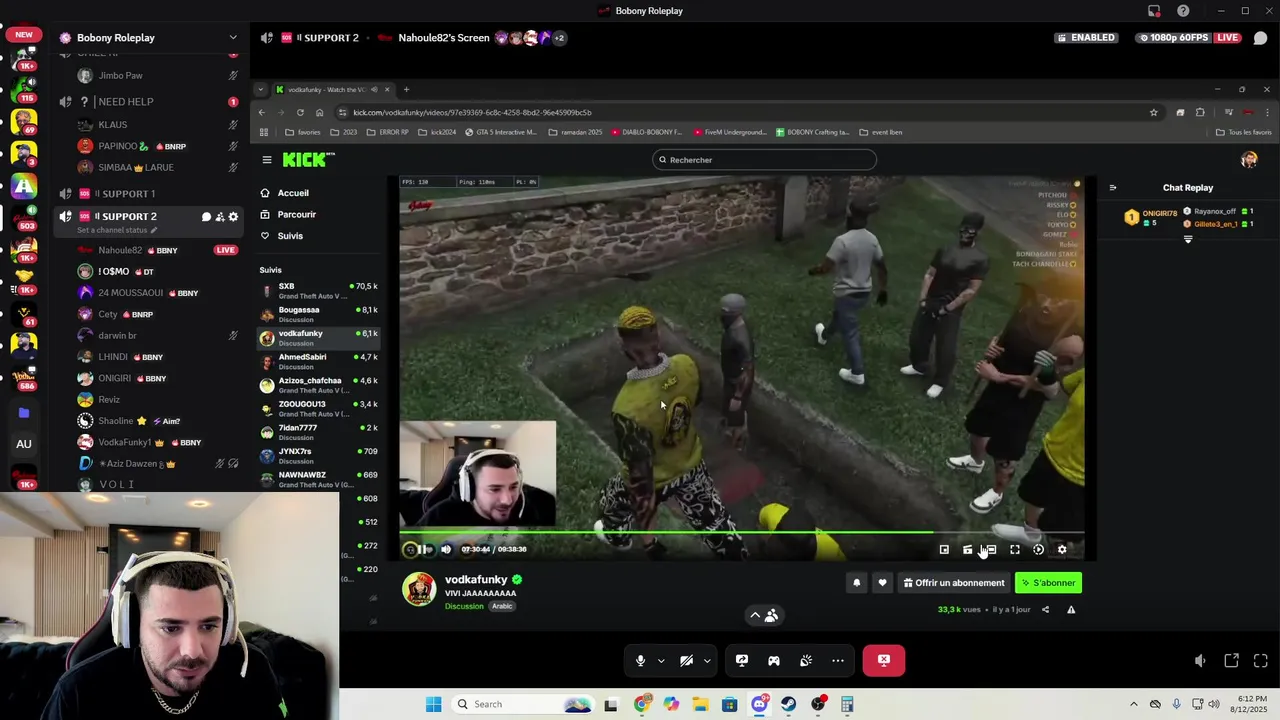Enter fullscreen in the Kick player

point(1015,549)
